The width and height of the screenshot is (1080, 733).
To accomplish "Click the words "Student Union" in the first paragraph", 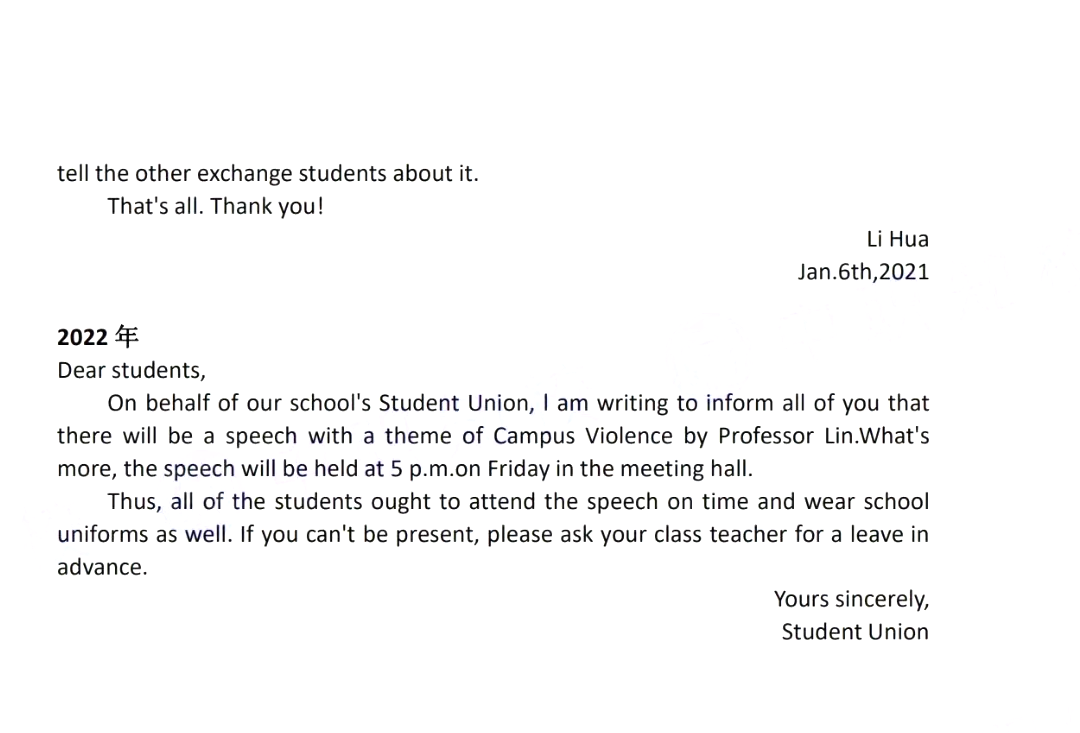I will [453, 403].
